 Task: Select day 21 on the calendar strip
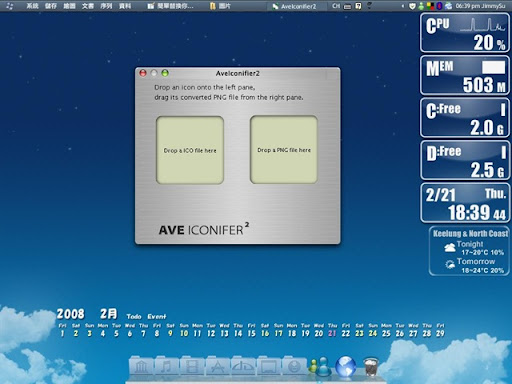pos(332,333)
